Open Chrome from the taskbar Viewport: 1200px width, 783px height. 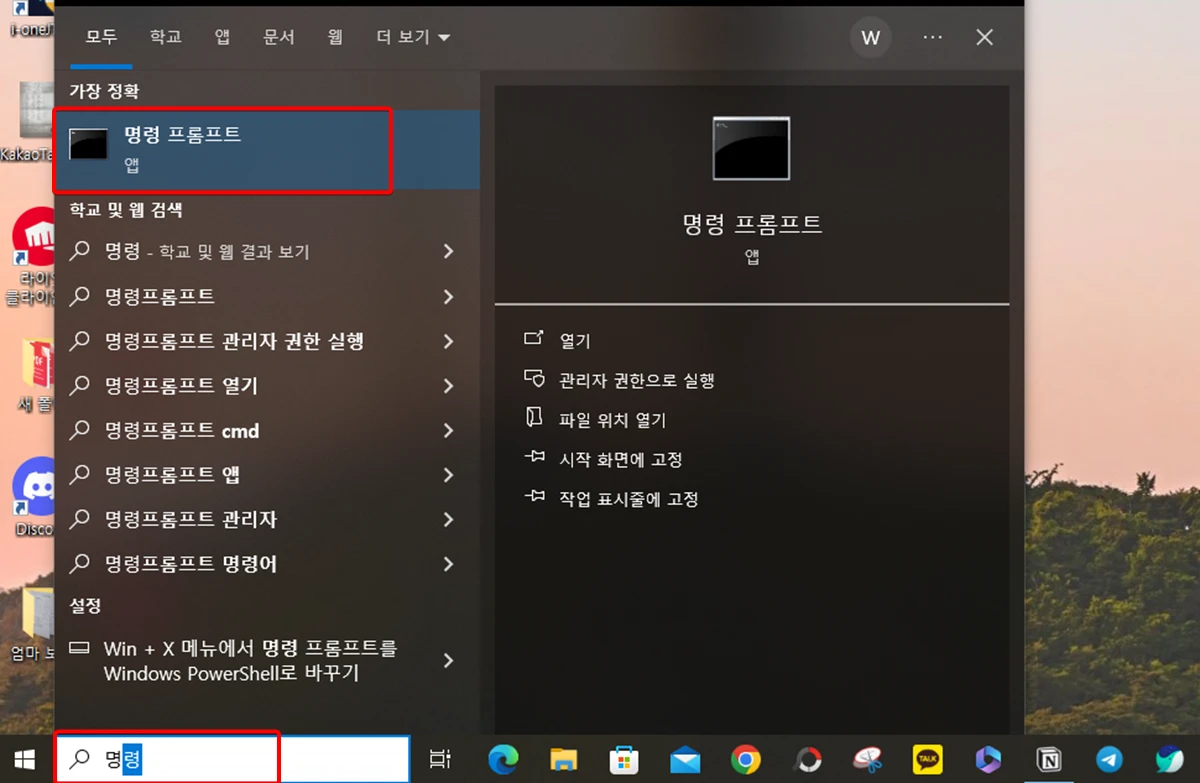(745, 759)
